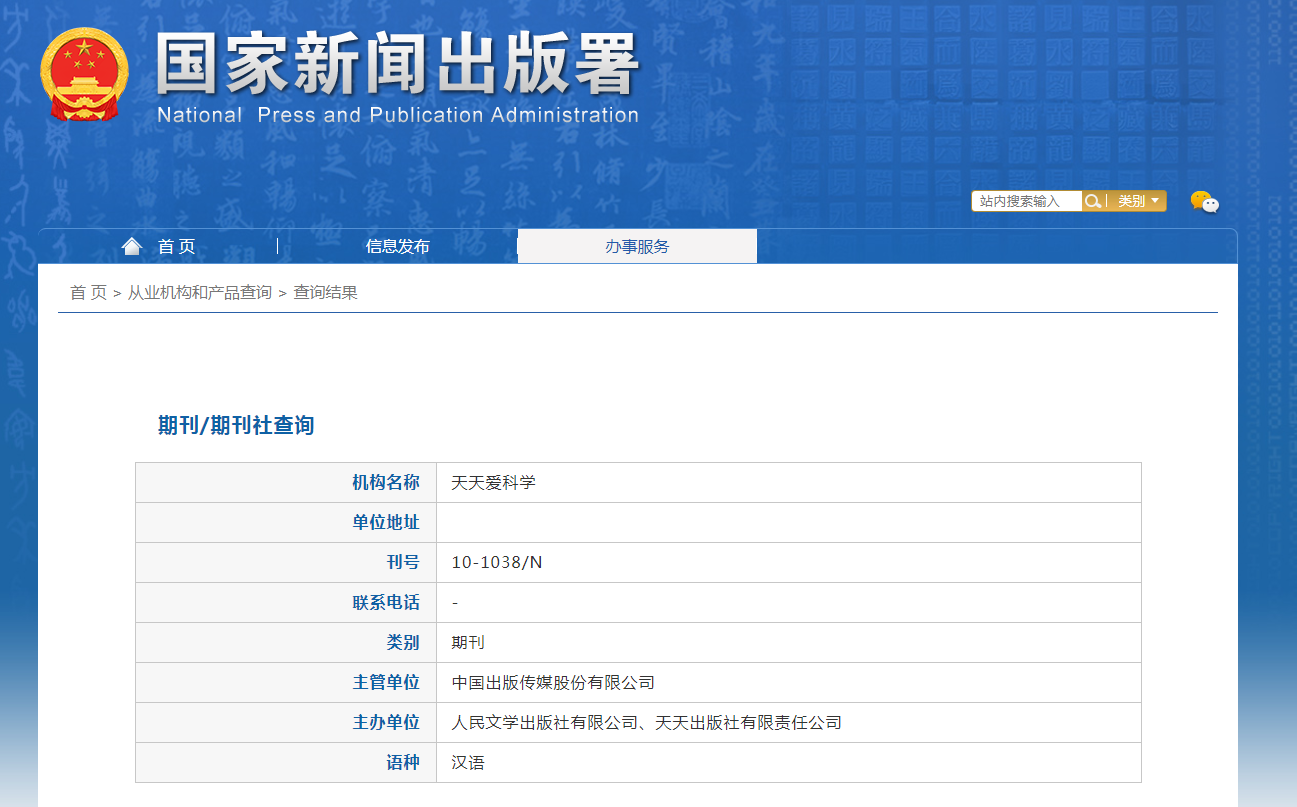Screen dimensions: 1297x807
Task: Click the 汉语 language value cell
Action: coord(468,763)
